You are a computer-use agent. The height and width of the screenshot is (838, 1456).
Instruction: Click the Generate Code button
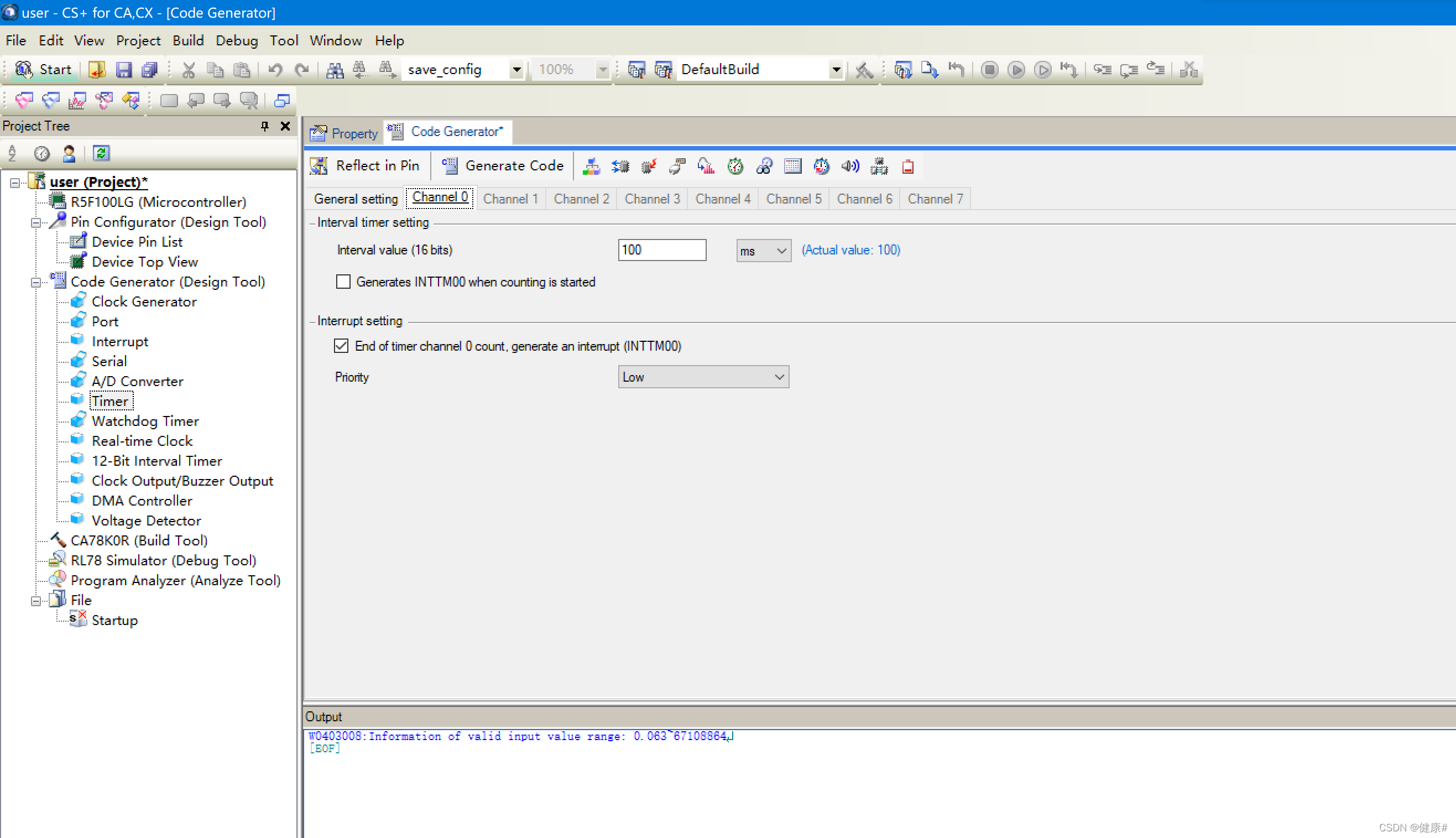point(503,166)
